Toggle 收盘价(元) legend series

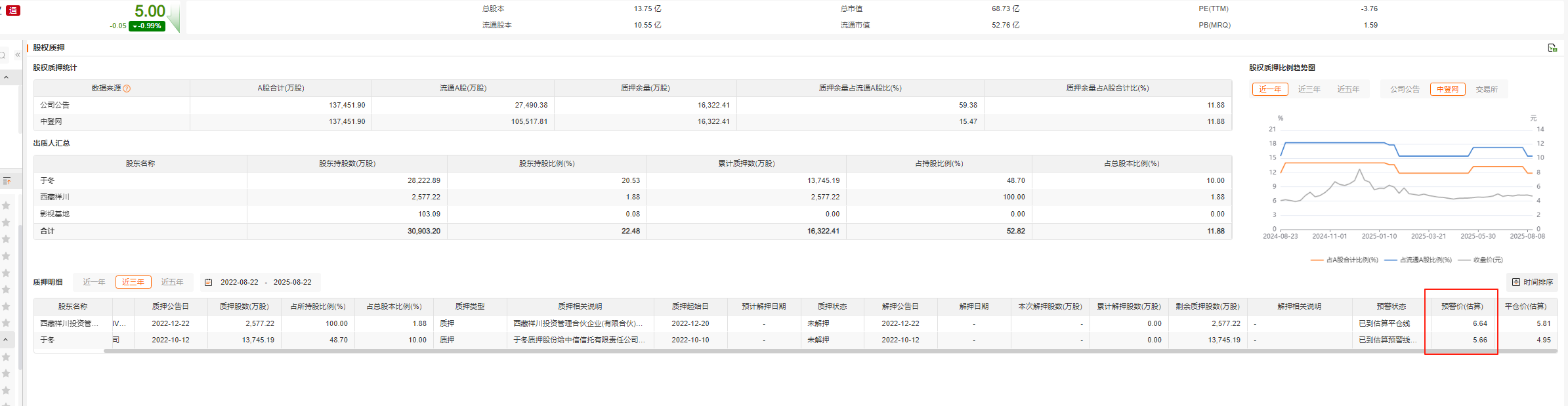coord(1480,260)
